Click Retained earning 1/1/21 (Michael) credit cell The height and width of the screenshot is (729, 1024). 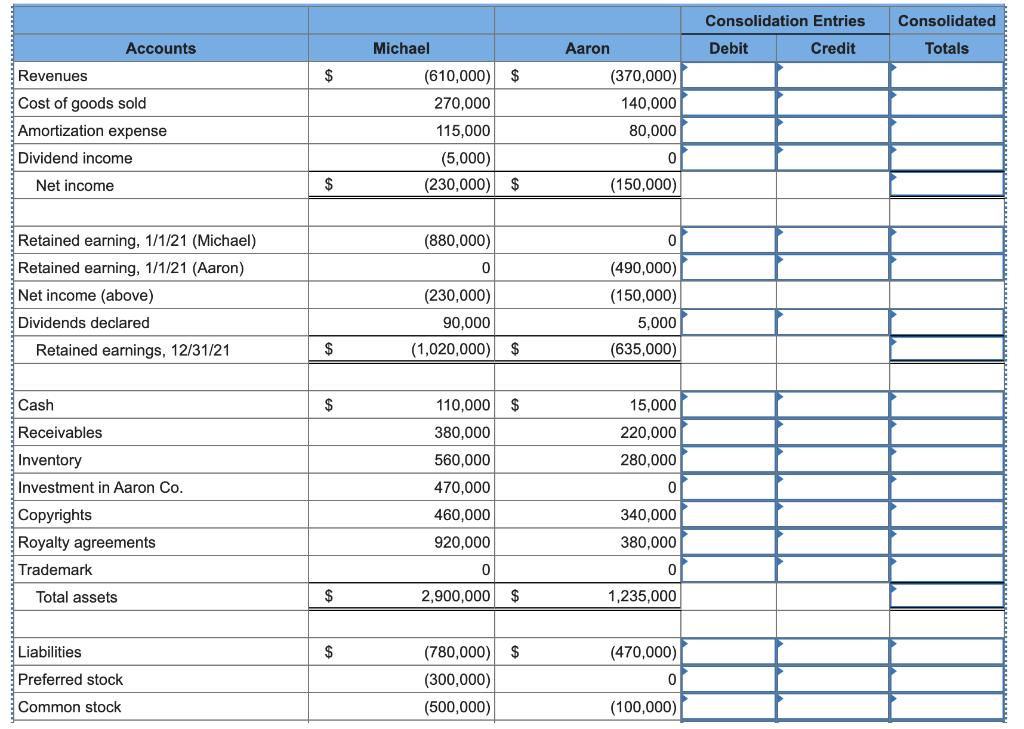[833, 240]
